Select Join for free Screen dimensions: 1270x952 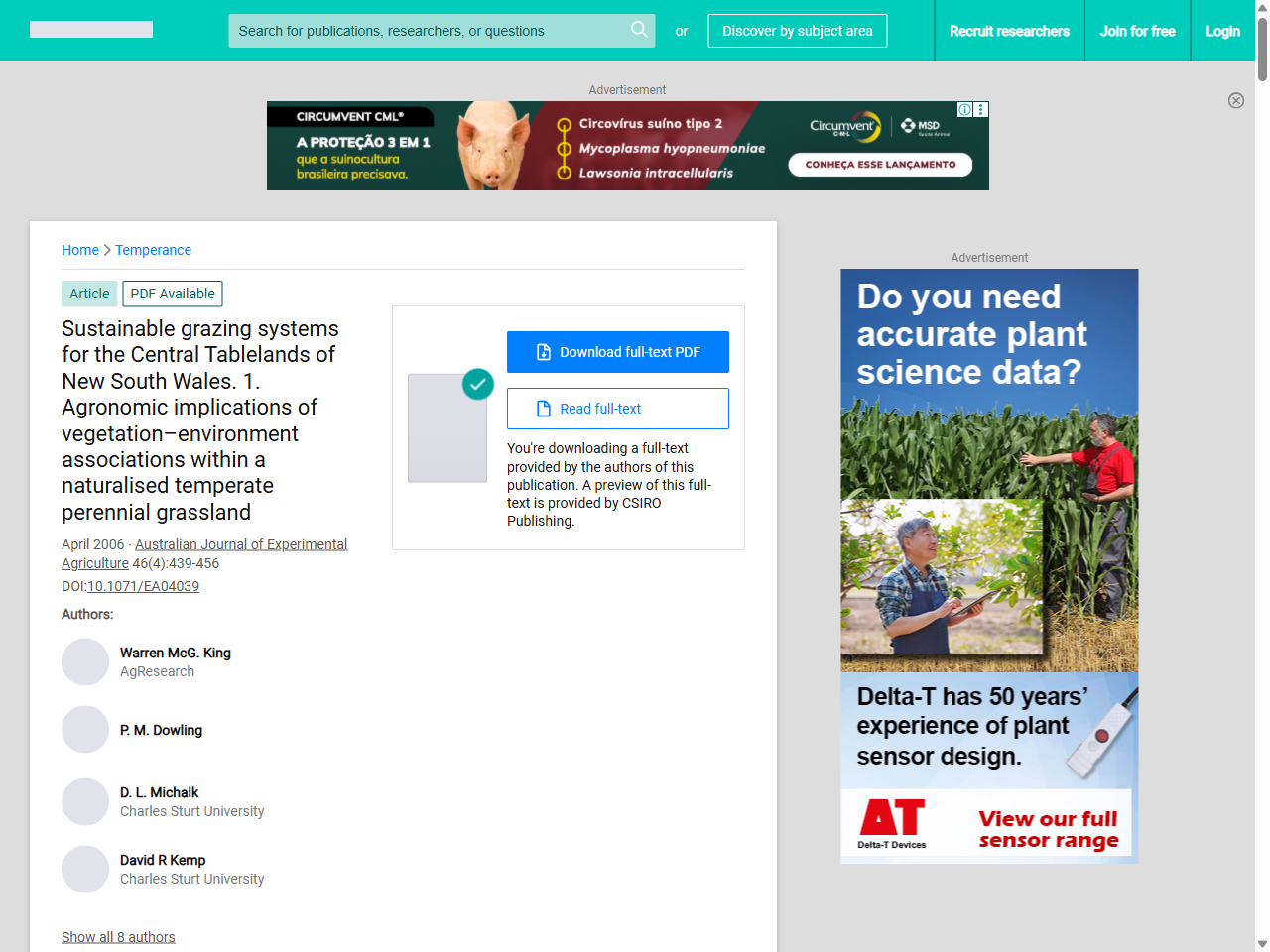pos(1137,31)
